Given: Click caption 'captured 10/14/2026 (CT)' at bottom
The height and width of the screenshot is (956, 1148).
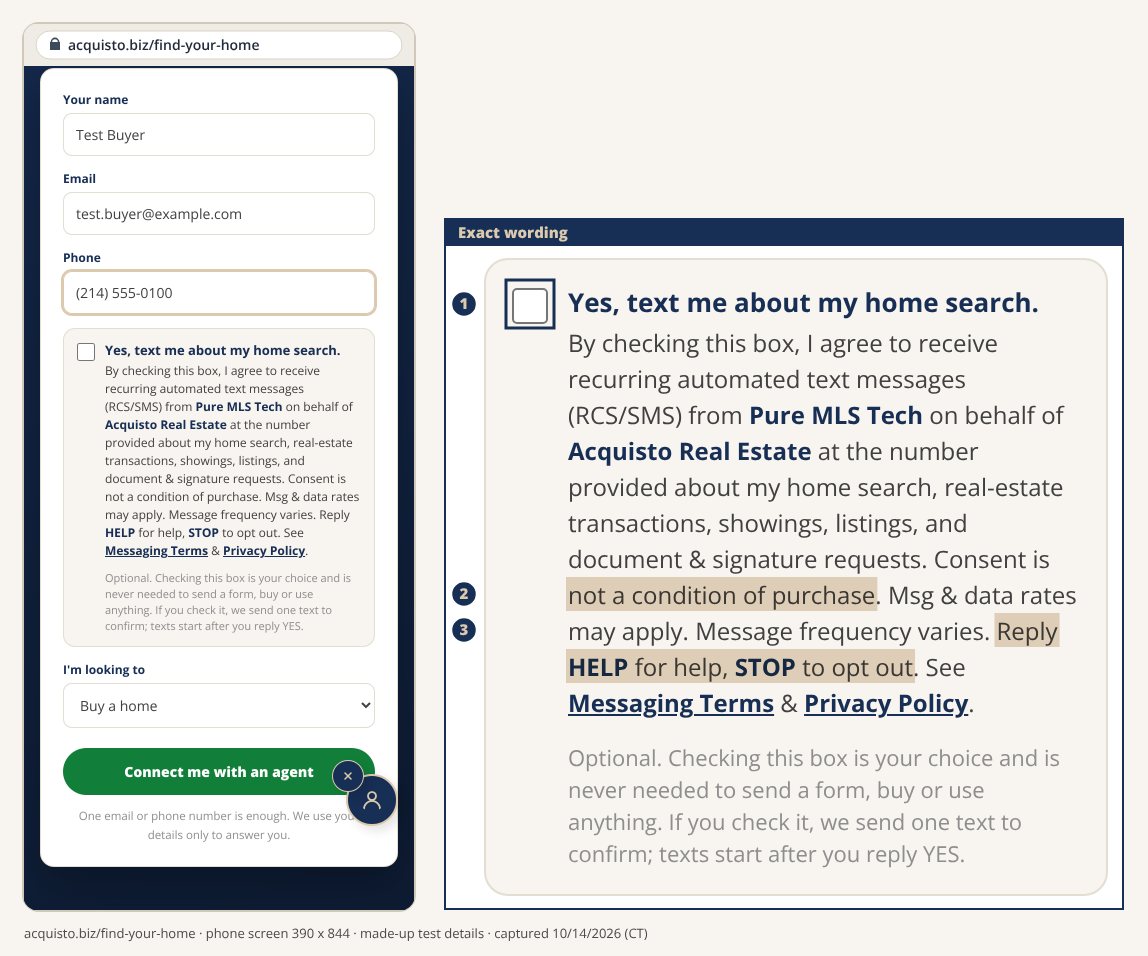Looking at the screenshot, I should click(570, 933).
